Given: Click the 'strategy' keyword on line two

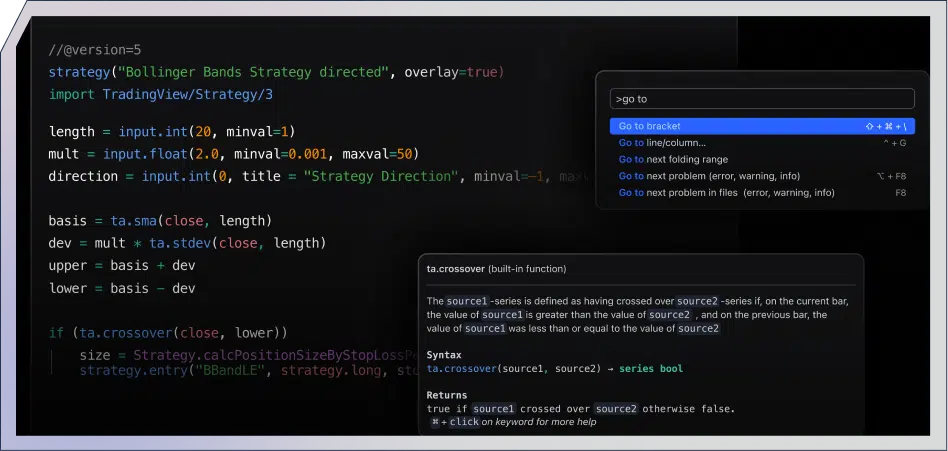Looking at the screenshot, I should [x=79, y=73].
